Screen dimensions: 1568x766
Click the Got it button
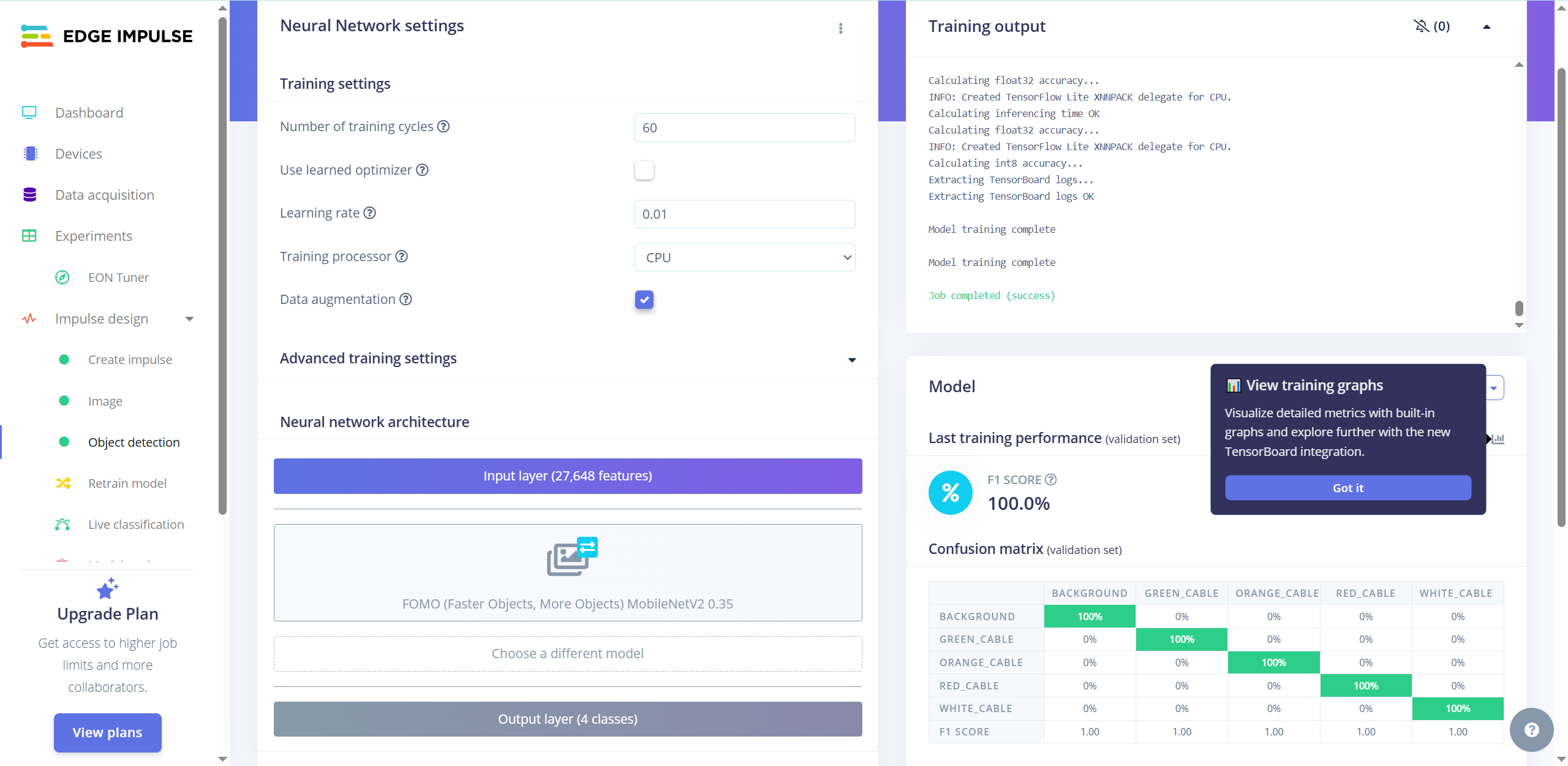(x=1347, y=488)
